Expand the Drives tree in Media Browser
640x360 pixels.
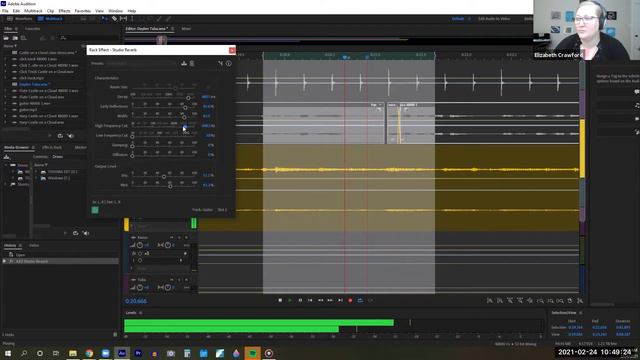pos(6,165)
